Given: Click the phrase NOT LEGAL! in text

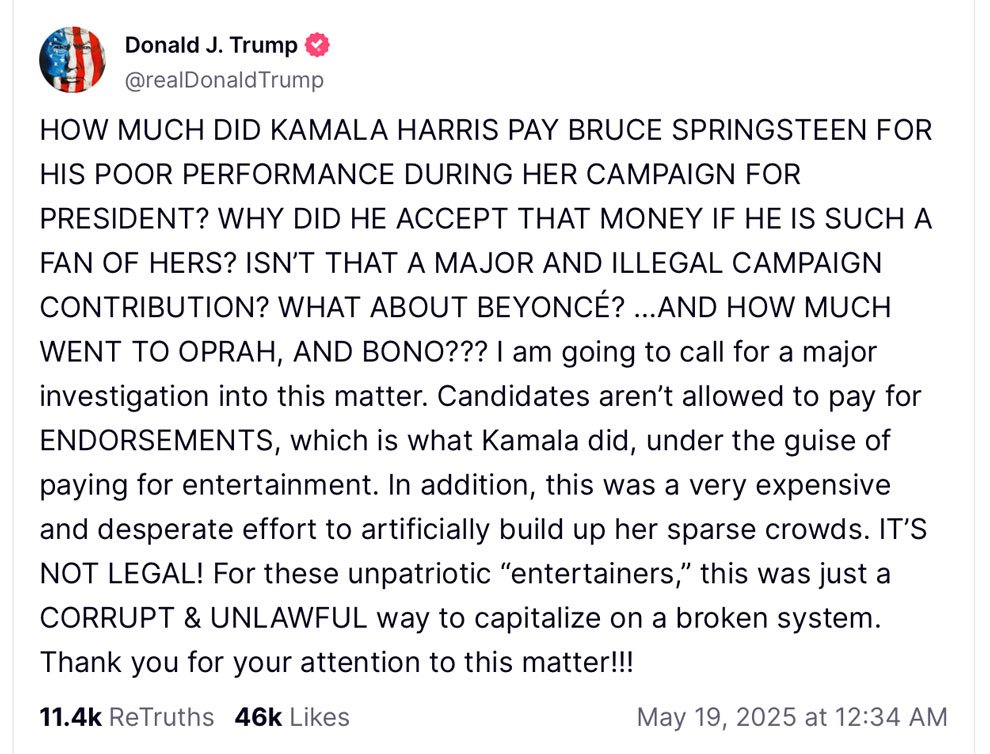Looking at the screenshot, I should point(121,574).
